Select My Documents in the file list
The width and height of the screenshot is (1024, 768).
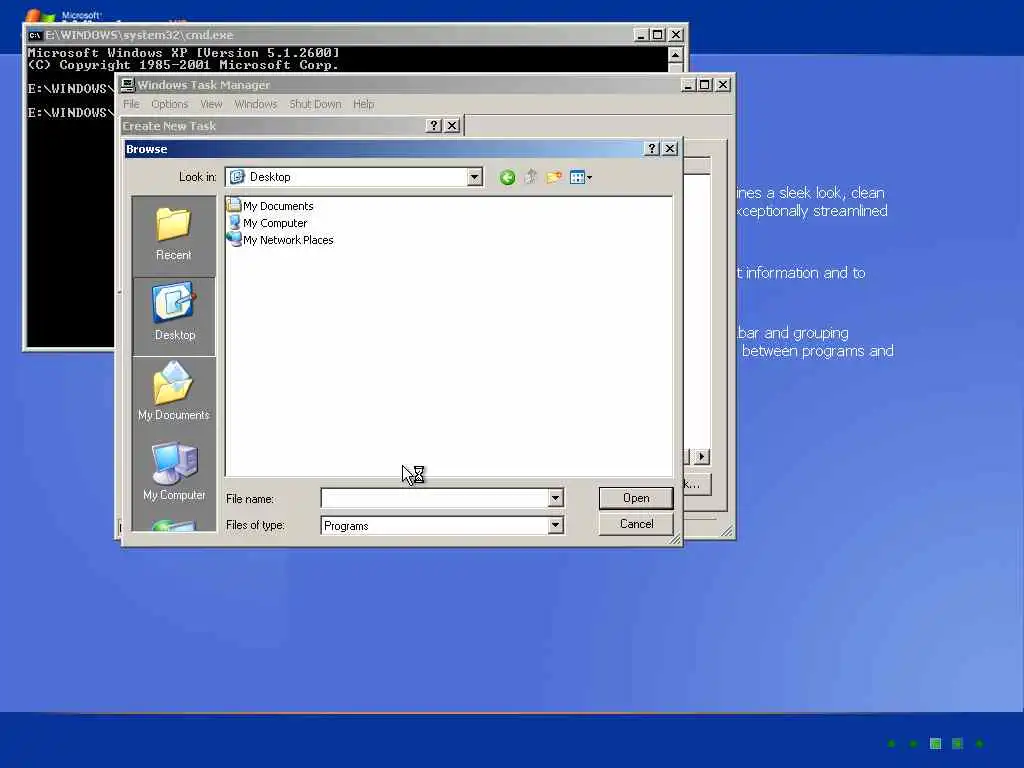[270, 206]
